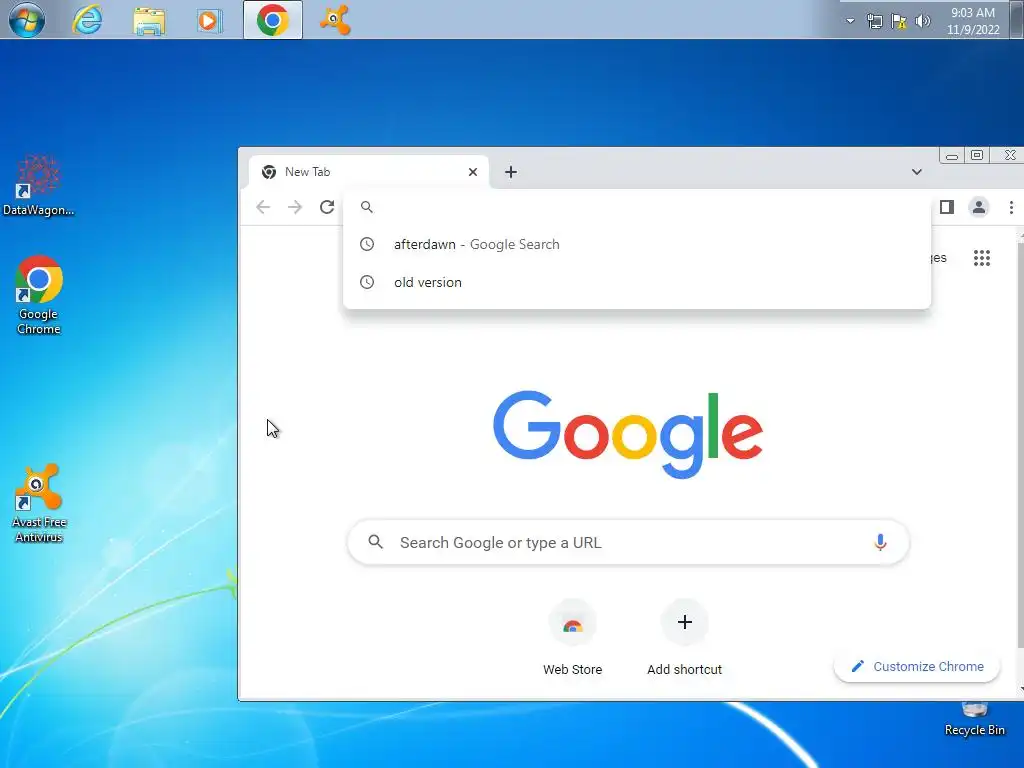
Task: Launch Internet Explorer from the taskbar
Action: tap(88, 20)
